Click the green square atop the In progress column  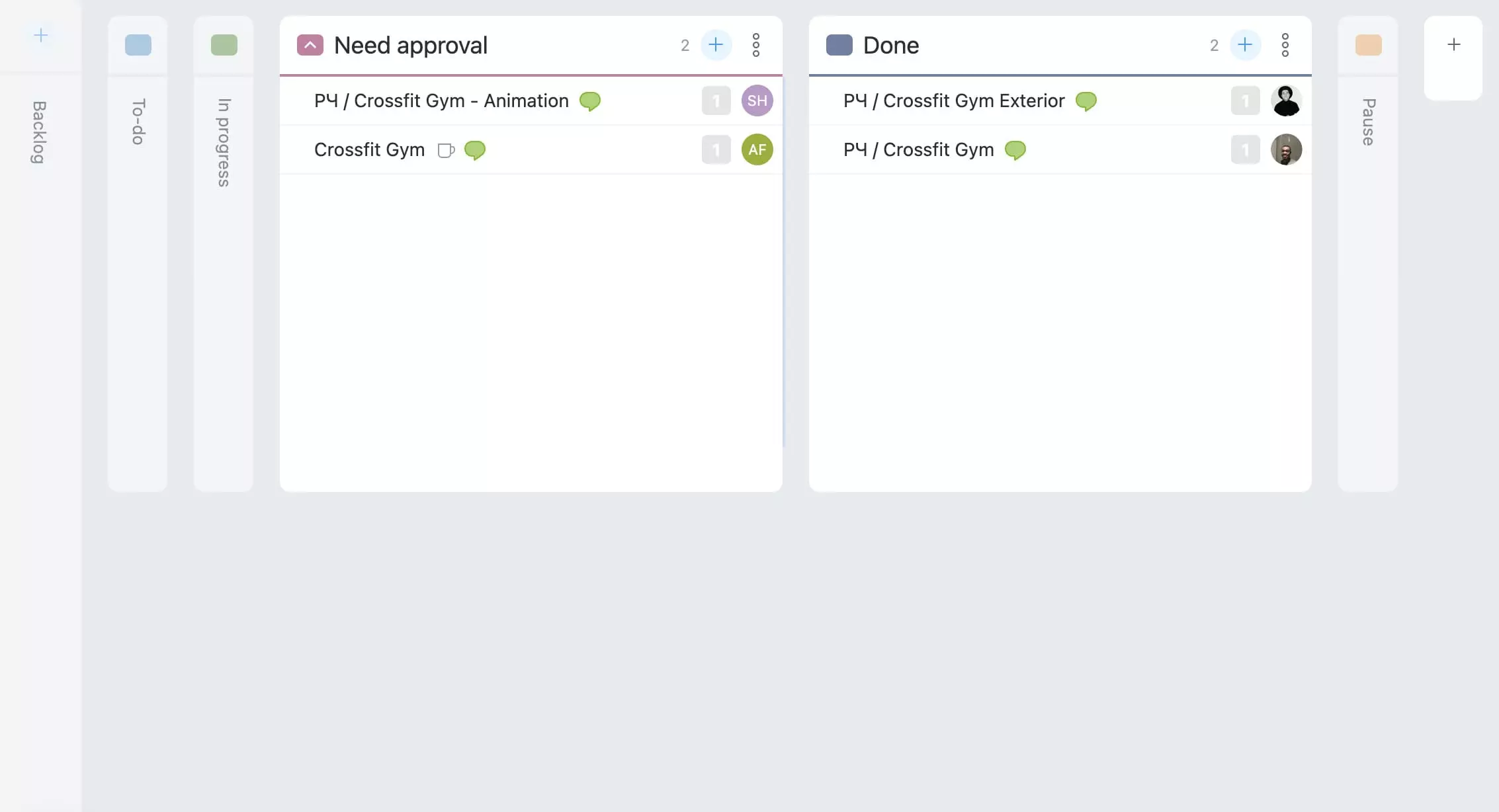pos(224,45)
